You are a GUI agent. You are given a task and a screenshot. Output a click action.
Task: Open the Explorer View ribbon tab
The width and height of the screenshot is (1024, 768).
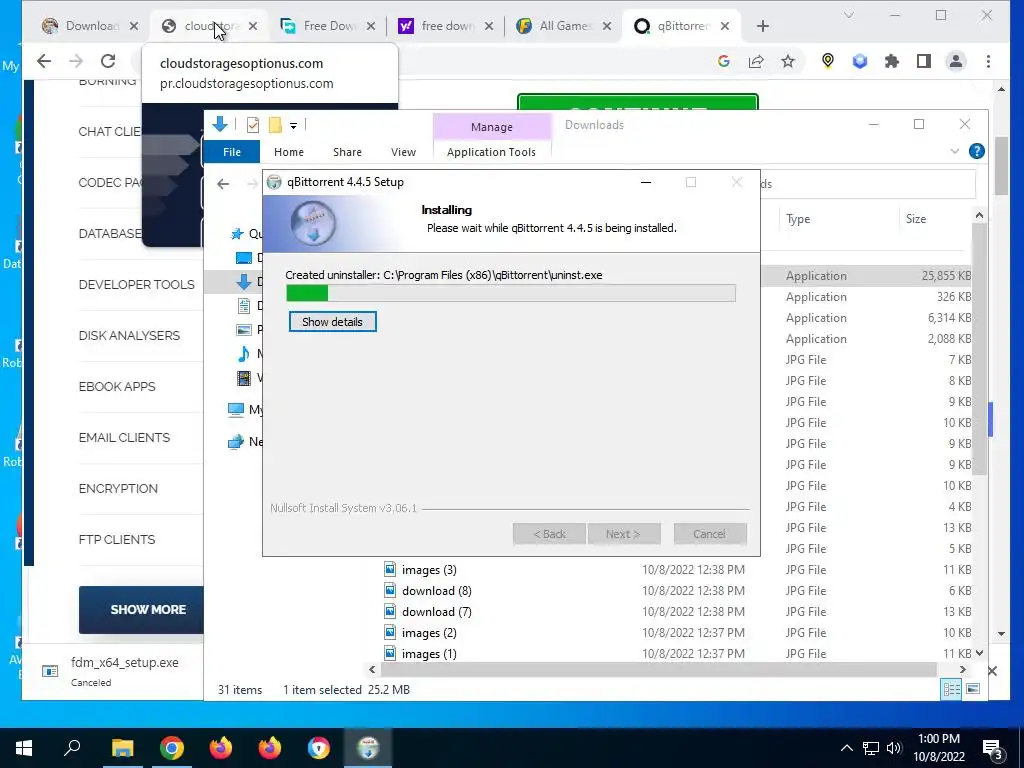click(404, 152)
